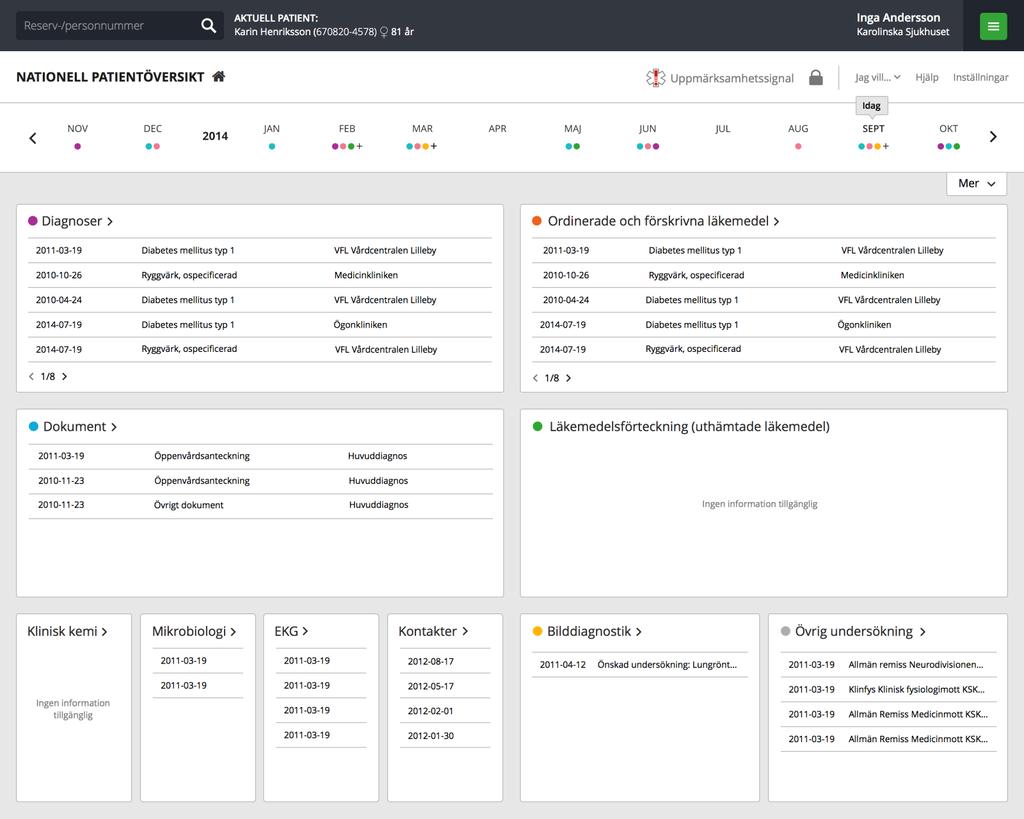1024x819 pixels.
Task: Click the 2014 year label on timeline
Action: [215, 136]
